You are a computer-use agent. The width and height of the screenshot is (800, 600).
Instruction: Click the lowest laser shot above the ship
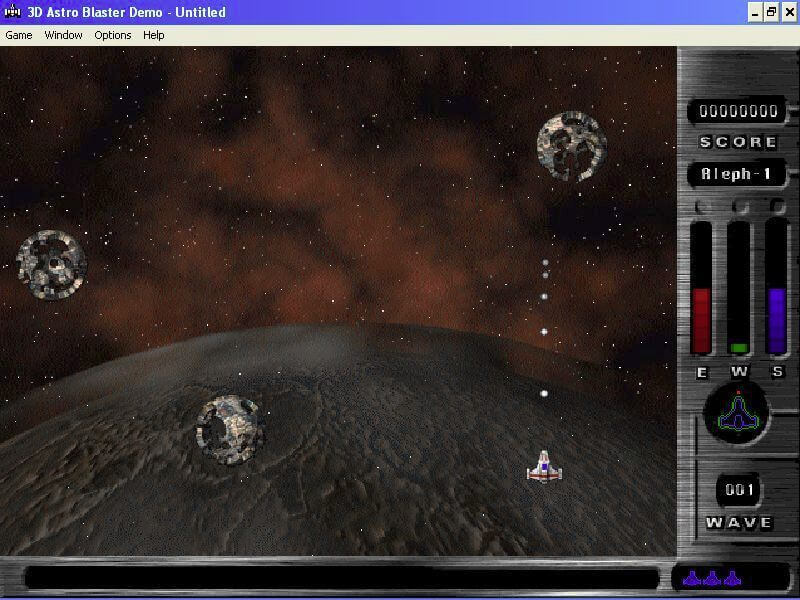point(544,393)
